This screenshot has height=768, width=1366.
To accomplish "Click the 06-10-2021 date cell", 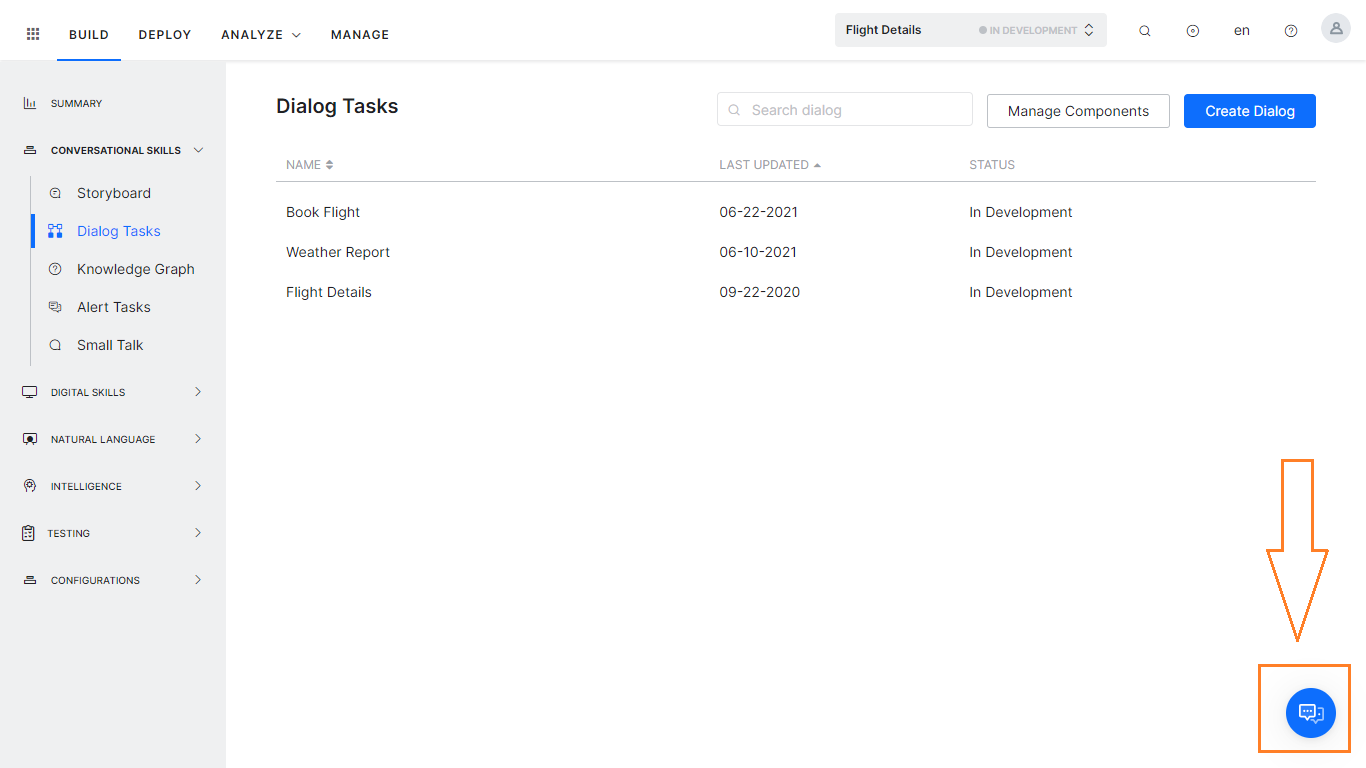I will [x=758, y=252].
